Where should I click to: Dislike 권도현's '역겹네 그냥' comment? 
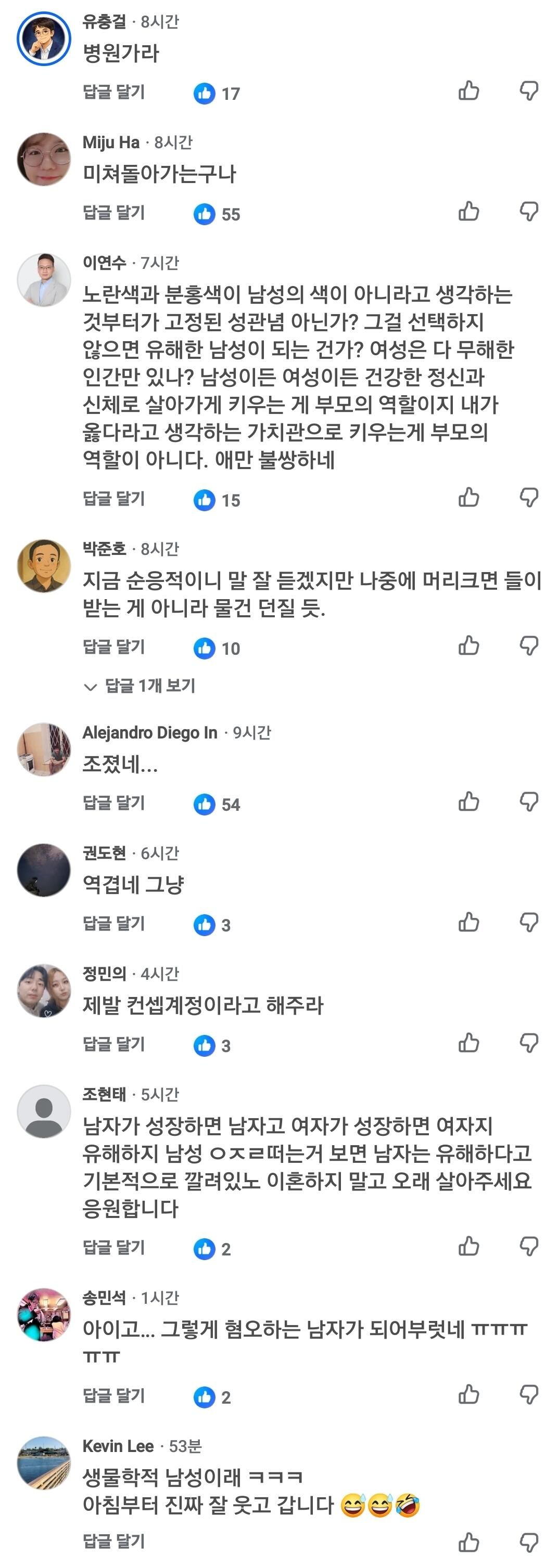529,922
